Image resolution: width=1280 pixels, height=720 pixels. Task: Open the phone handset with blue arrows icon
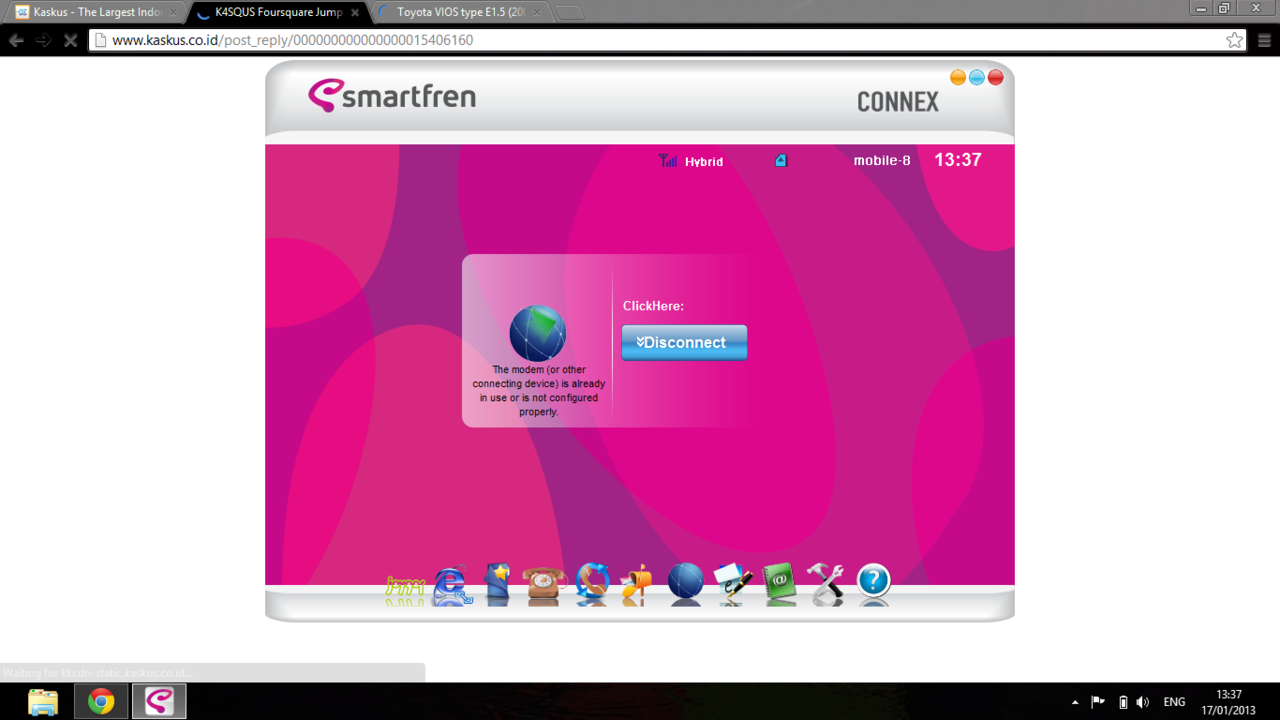coord(592,582)
